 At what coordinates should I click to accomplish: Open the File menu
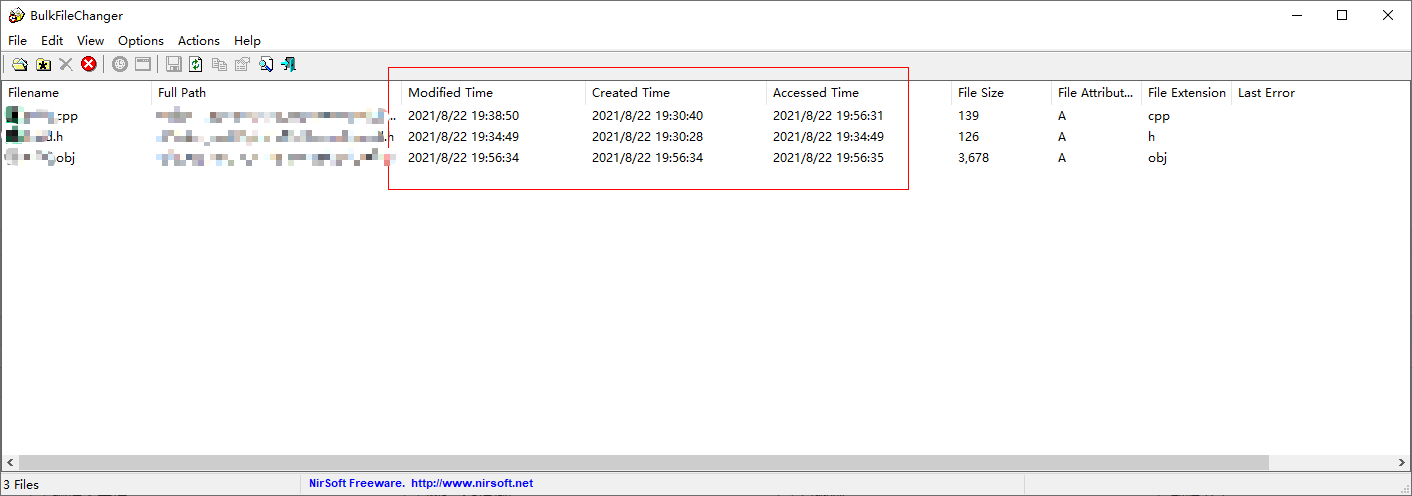[x=17, y=41]
